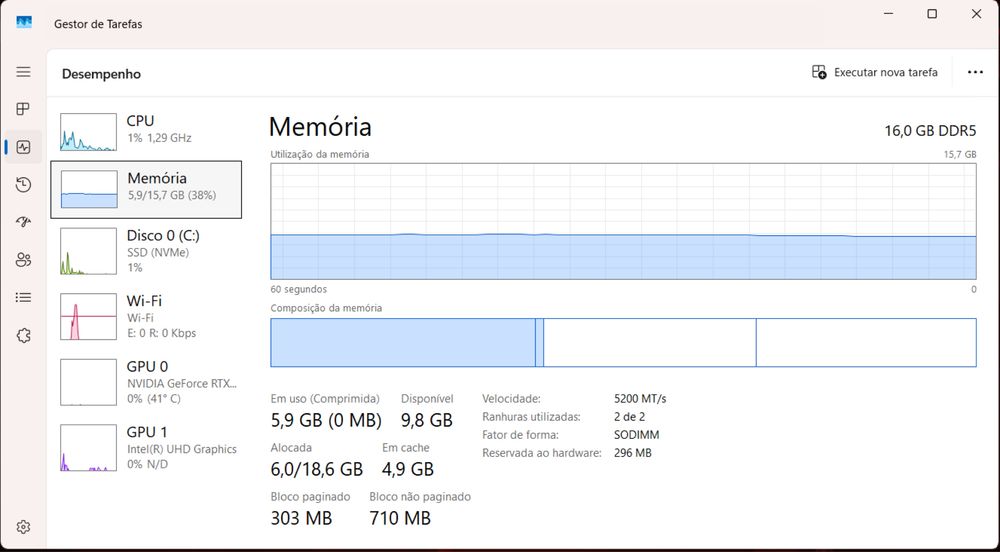Image resolution: width=1000 pixels, height=552 pixels.
Task: Open the Details list icon
Action: tap(24, 298)
